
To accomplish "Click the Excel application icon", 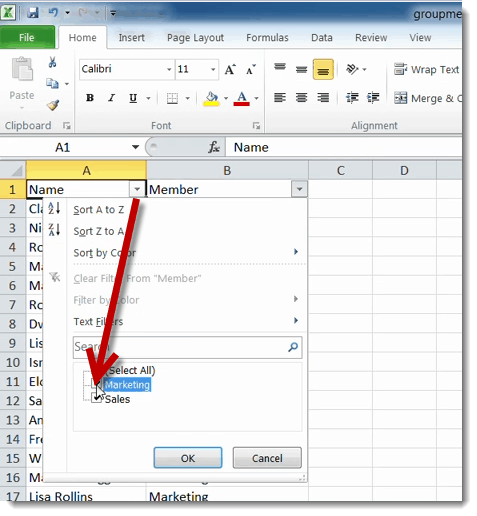I will click(x=8, y=13).
